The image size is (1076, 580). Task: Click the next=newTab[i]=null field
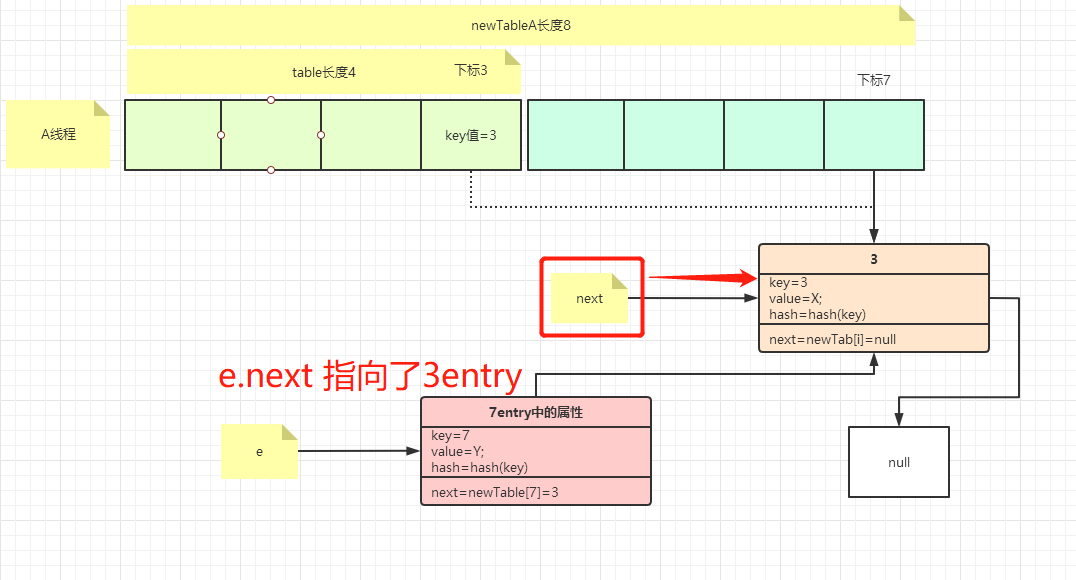coord(873,338)
